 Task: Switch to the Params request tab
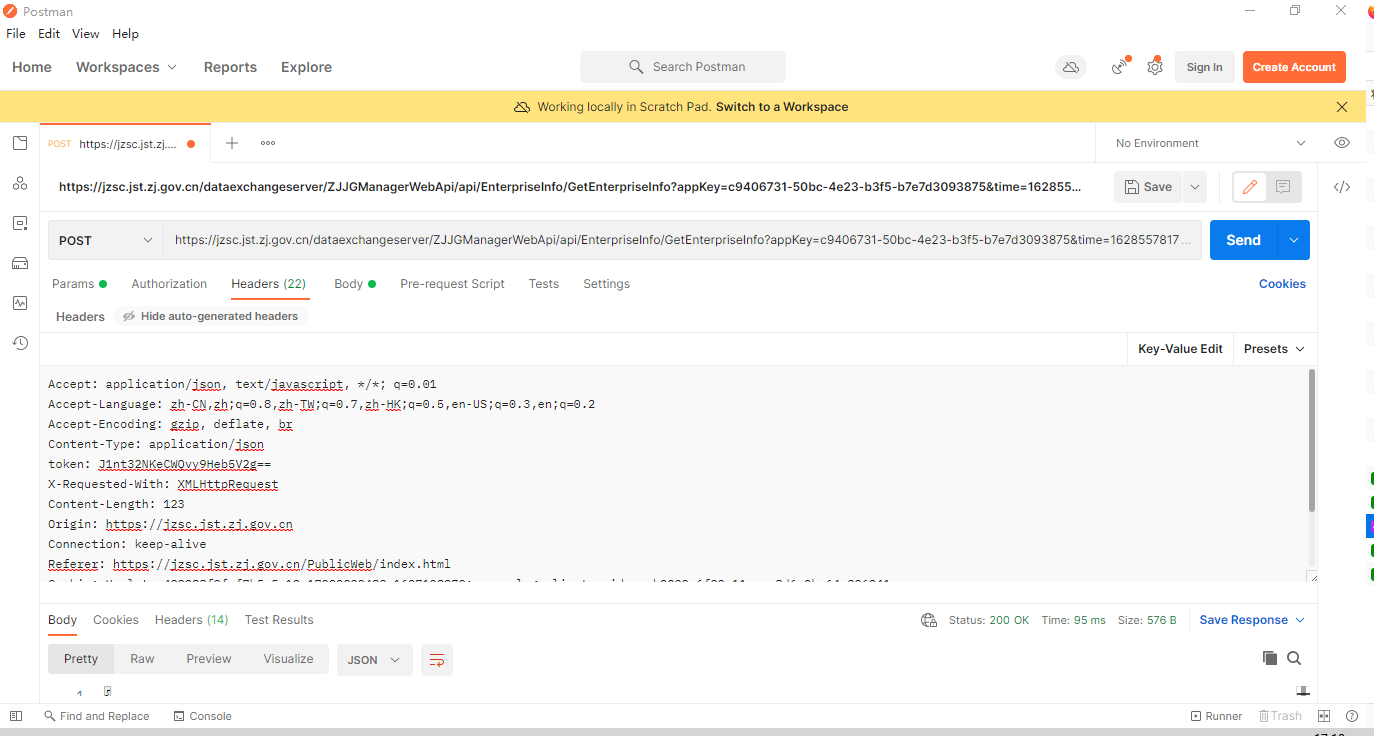tap(79, 284)
